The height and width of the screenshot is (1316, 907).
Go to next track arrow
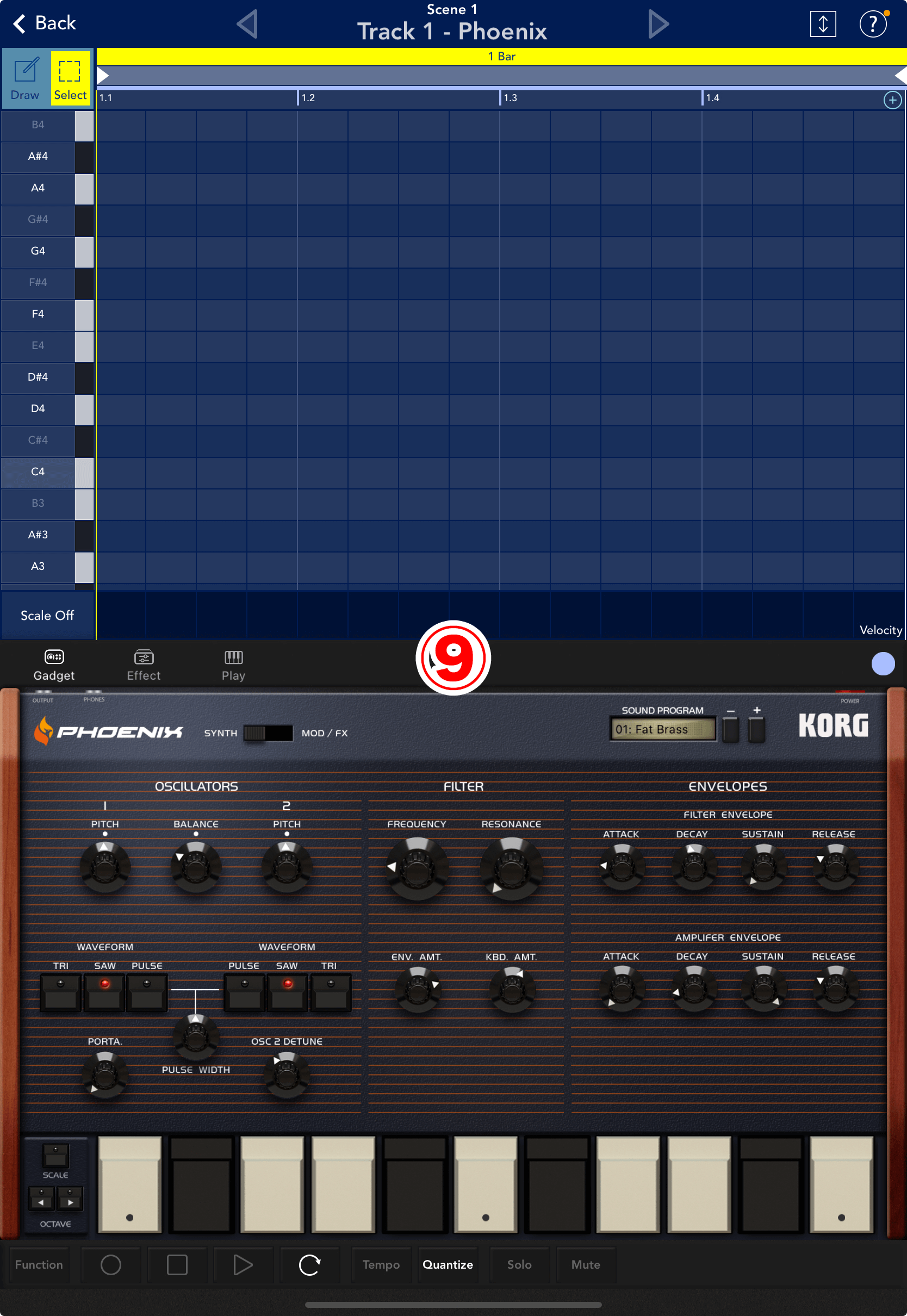(x=658, y=24)
